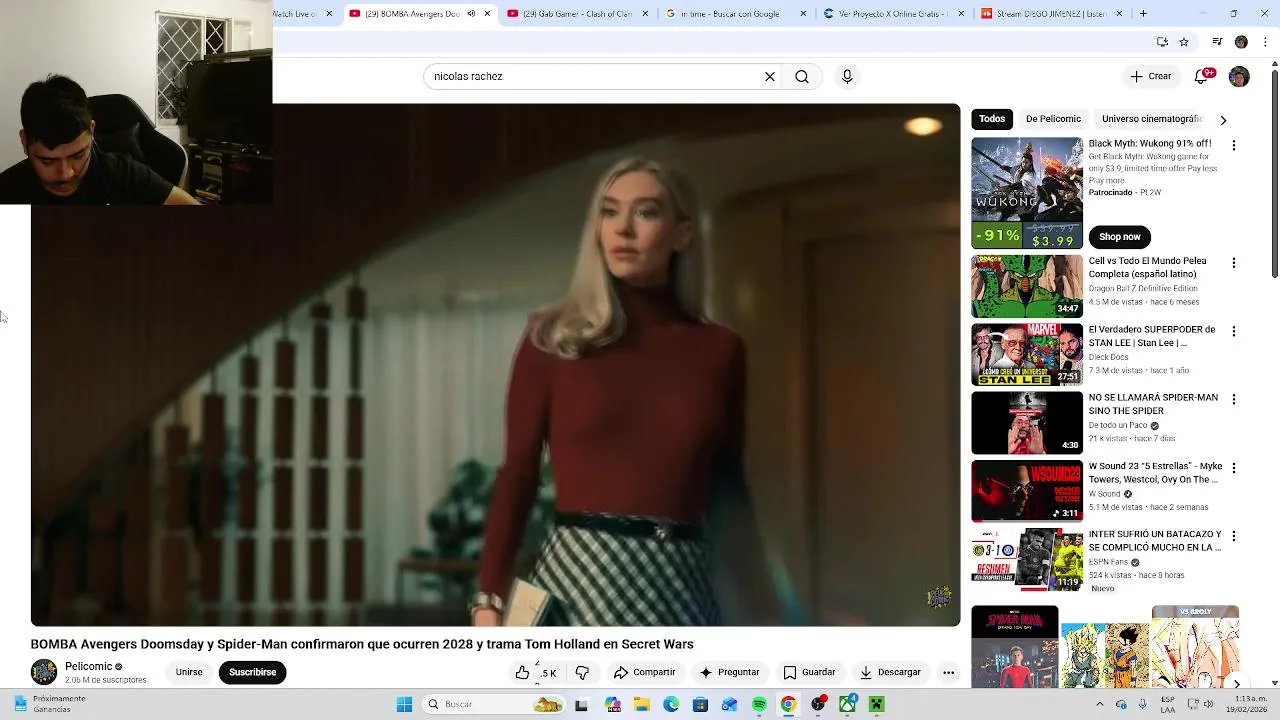Open Chrome three-dot menu
1280x720 pixels.
click(1265, 42)
